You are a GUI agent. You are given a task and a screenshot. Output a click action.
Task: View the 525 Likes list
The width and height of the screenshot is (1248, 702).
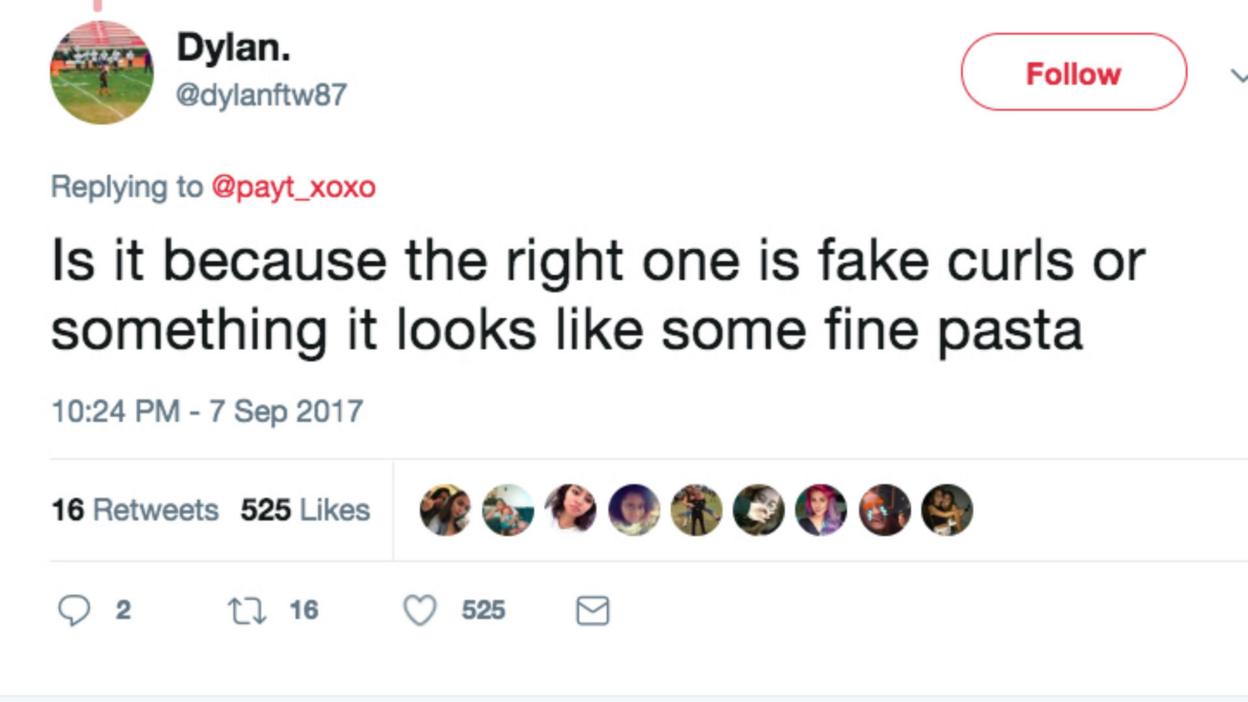click(305, 510)
